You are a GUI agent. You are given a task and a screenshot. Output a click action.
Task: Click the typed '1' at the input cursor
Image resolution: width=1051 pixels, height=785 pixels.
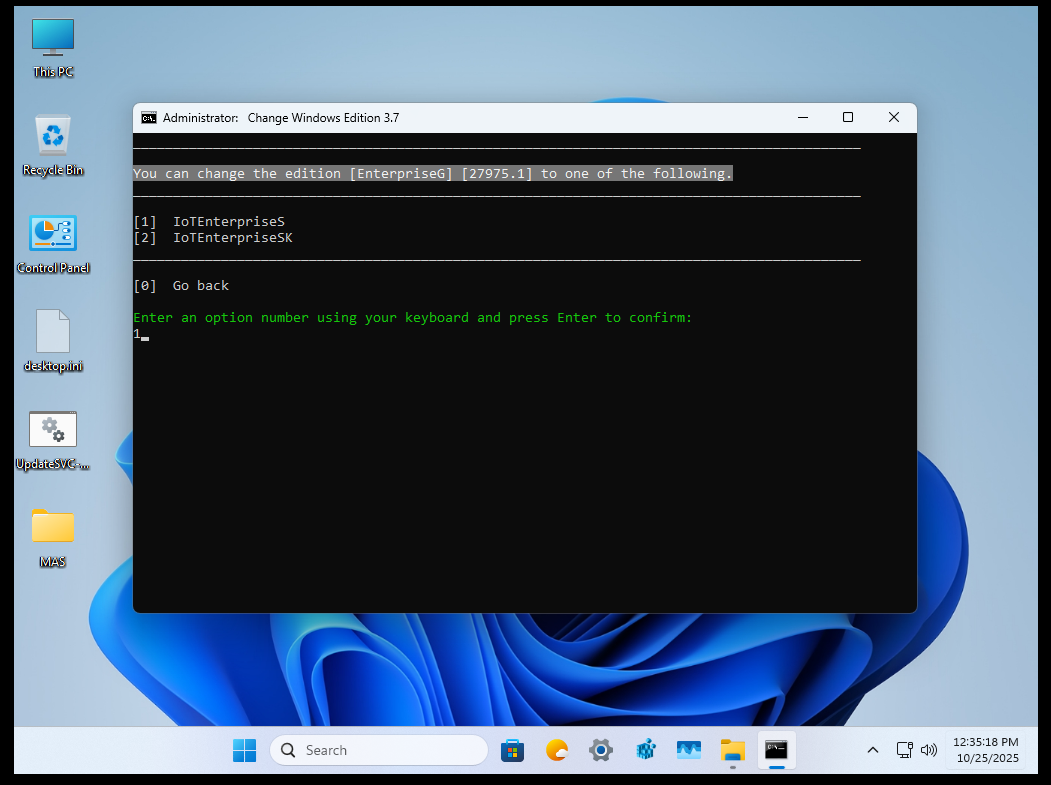pos(137,333)
